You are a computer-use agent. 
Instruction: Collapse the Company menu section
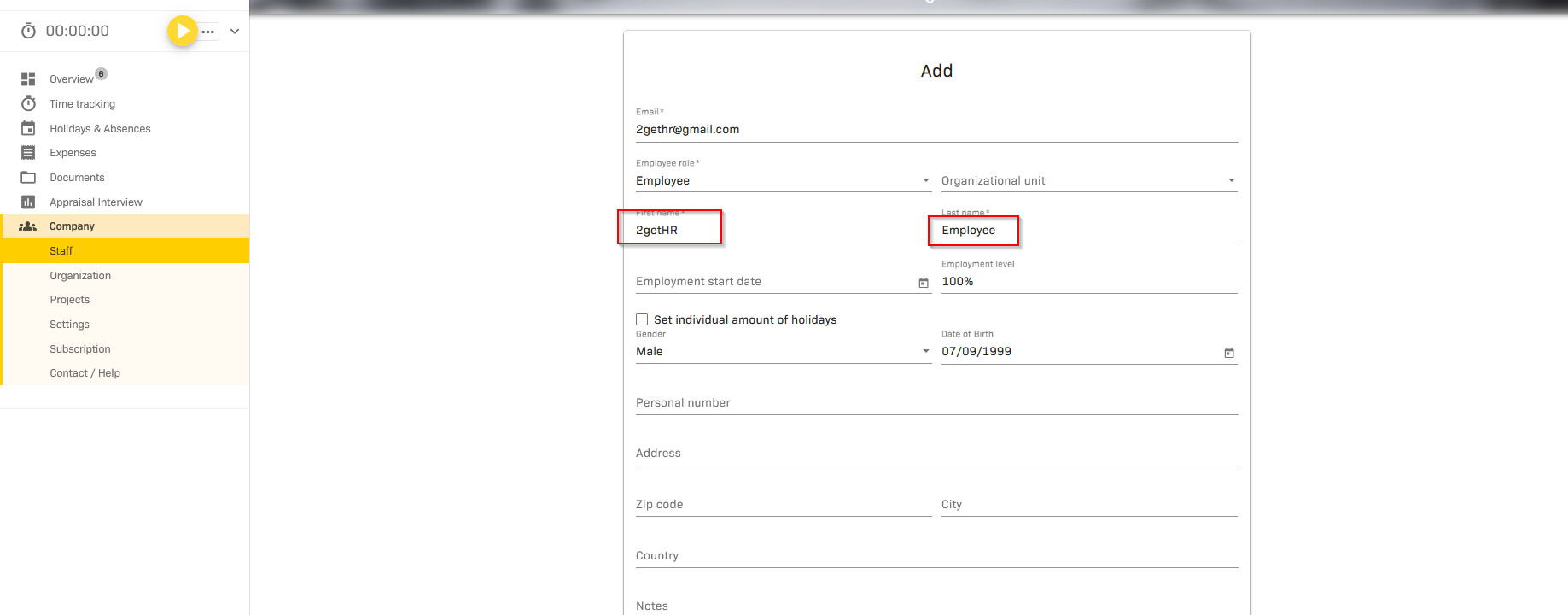tap(125, 226)
